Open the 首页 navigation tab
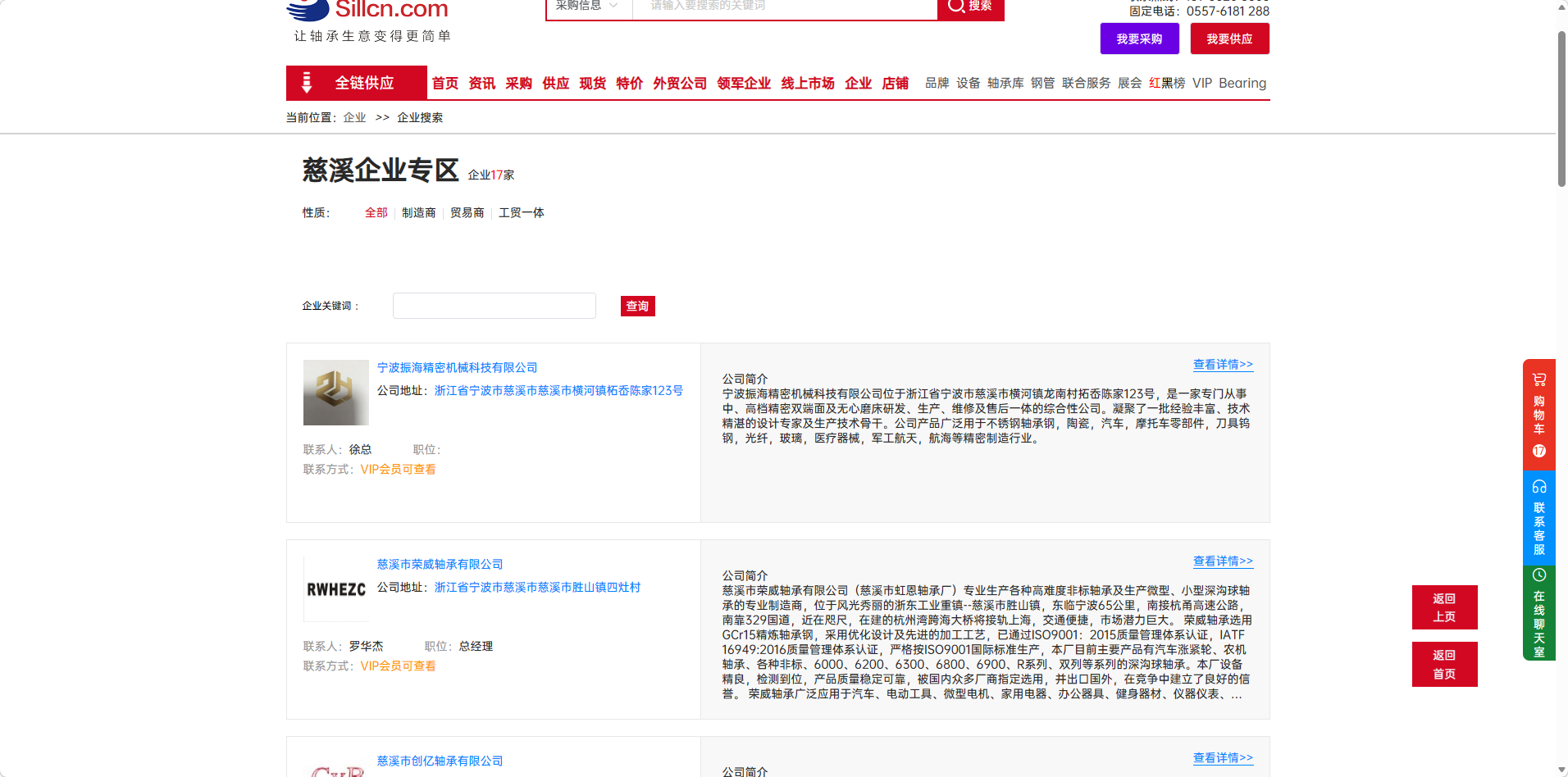Viewport: 1568px width, 777px height. 444,84
